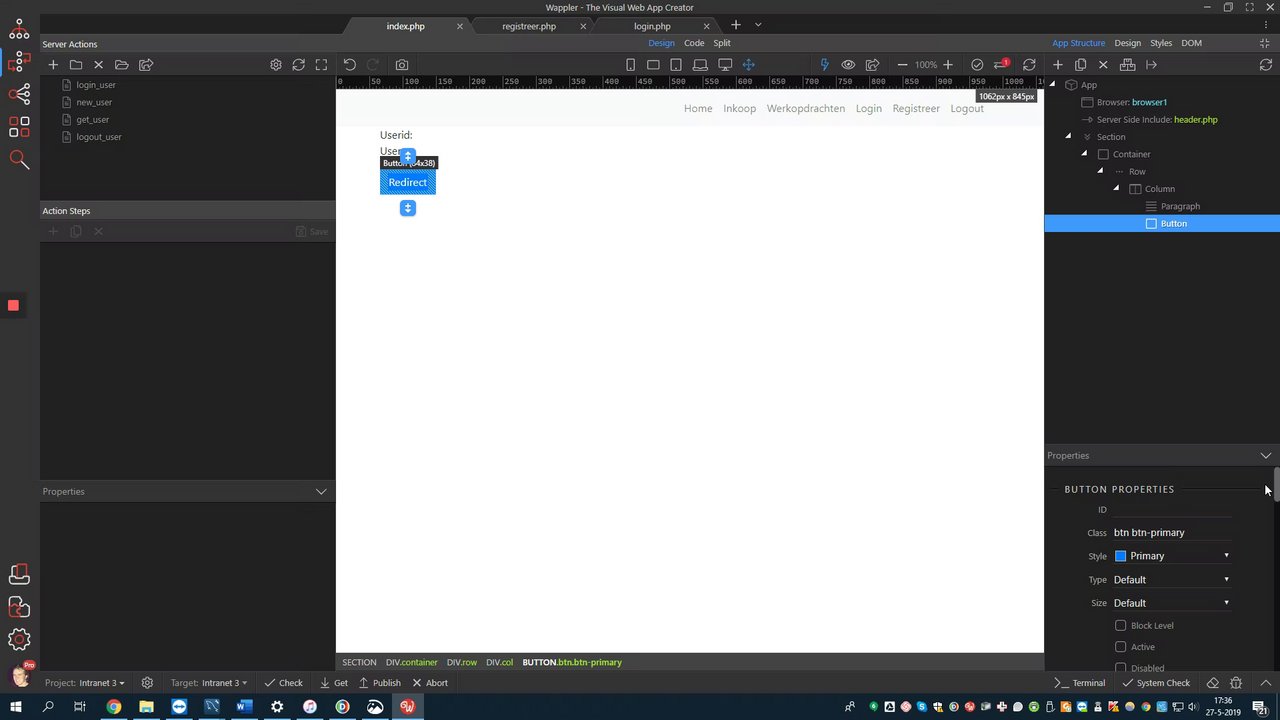Screen dimensions: 1280x720
Task: Add a new server action with the plus icon
Action: pyautogui.click(x=53, y=65)
